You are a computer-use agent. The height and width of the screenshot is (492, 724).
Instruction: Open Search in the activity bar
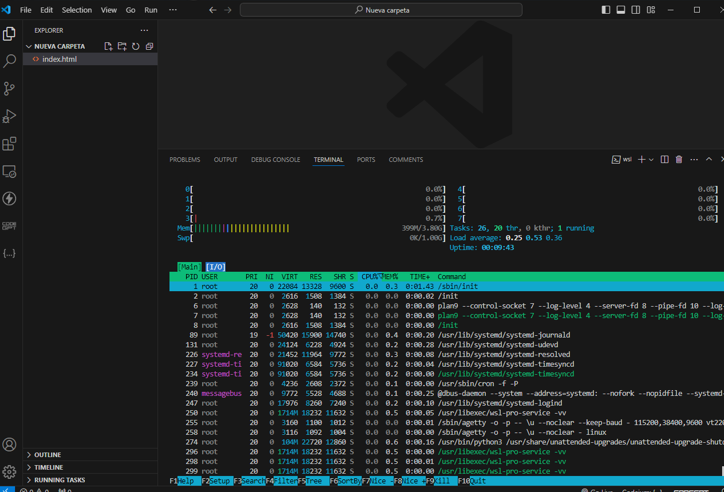pos(10,61)
